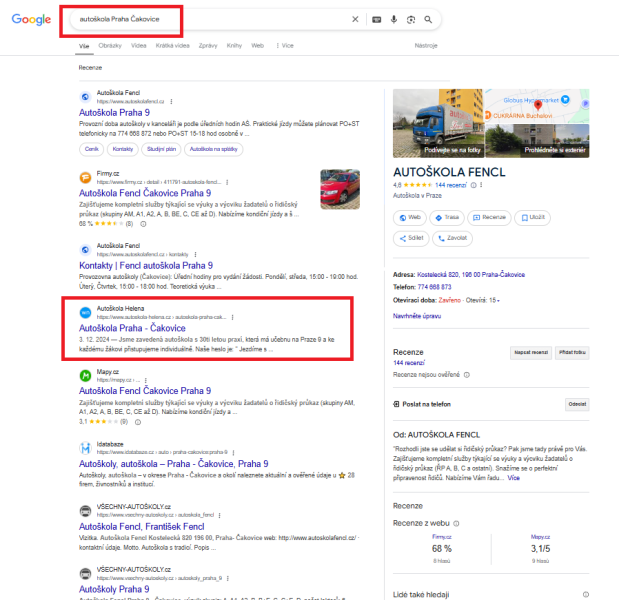Expand the Více search menu
The height and width of the screenshot is (600, 619).
pos(285,46)
